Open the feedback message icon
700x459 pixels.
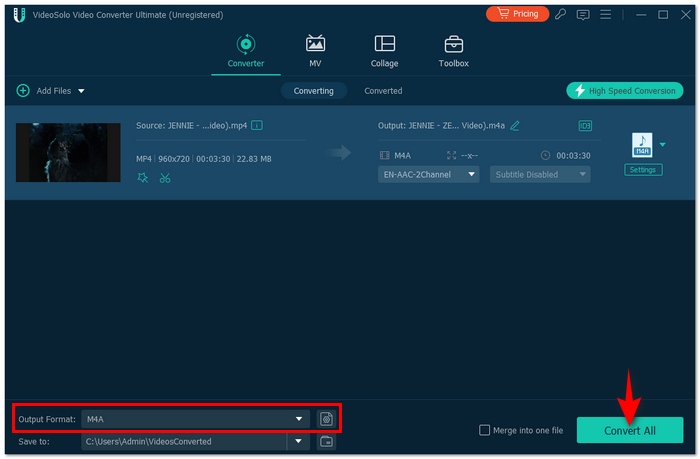[x=583, y=15]
